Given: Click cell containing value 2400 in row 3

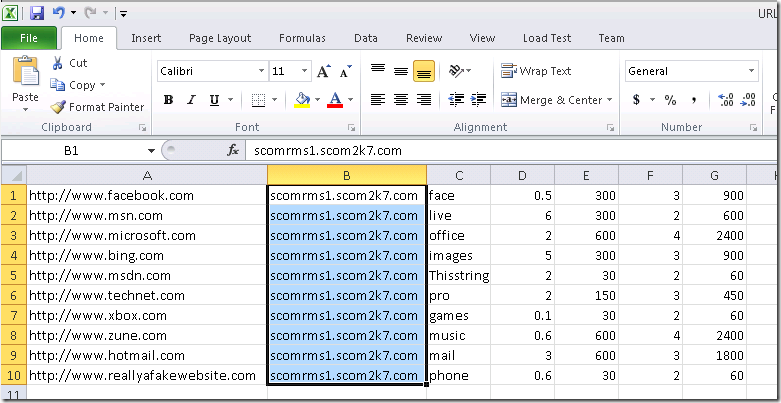Looking at the screenshot, I should [x=715, y=236].
